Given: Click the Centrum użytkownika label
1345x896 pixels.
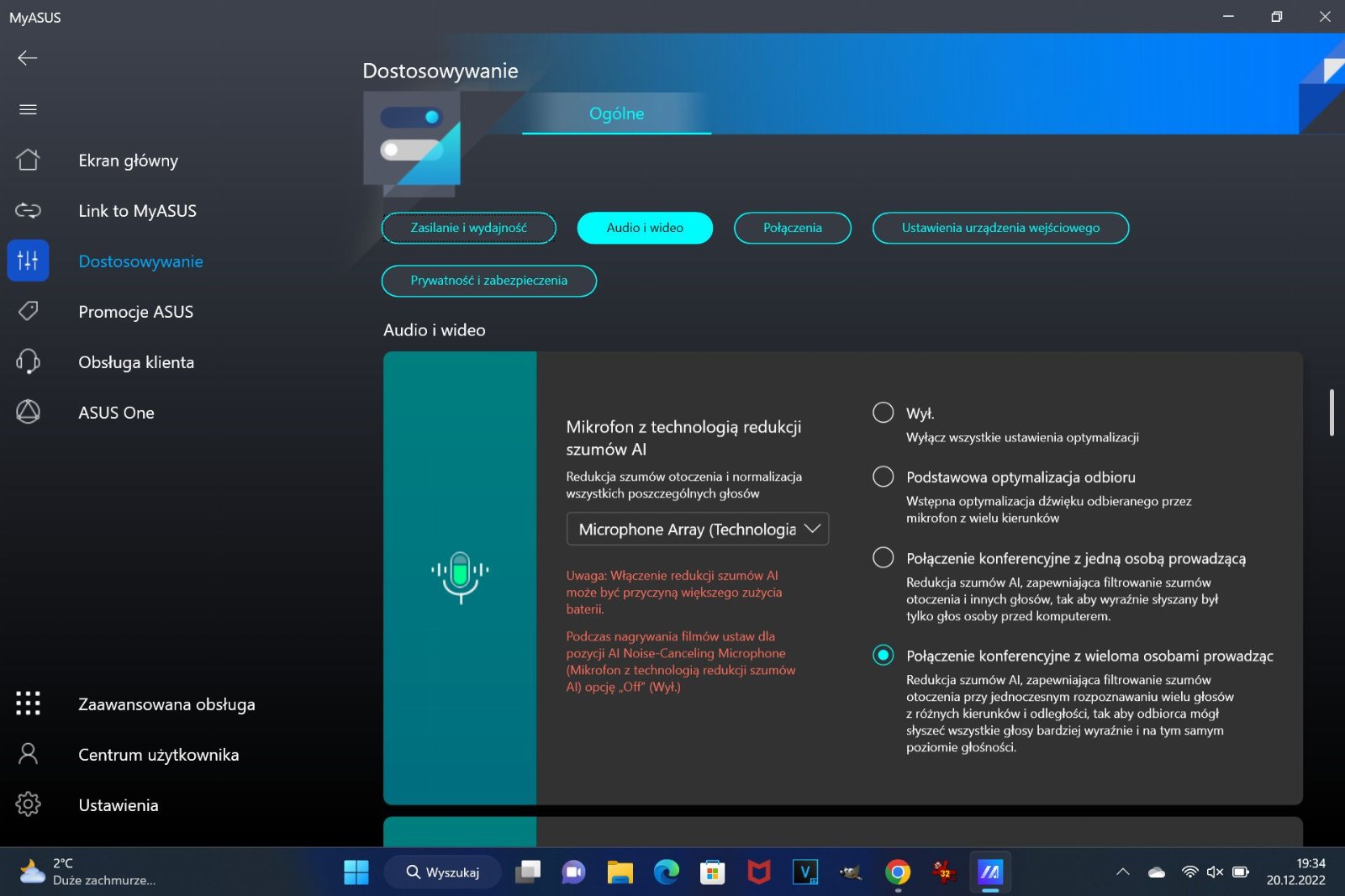Looking at the screenshot, I should pyautogui.click(x=159, y=755).
